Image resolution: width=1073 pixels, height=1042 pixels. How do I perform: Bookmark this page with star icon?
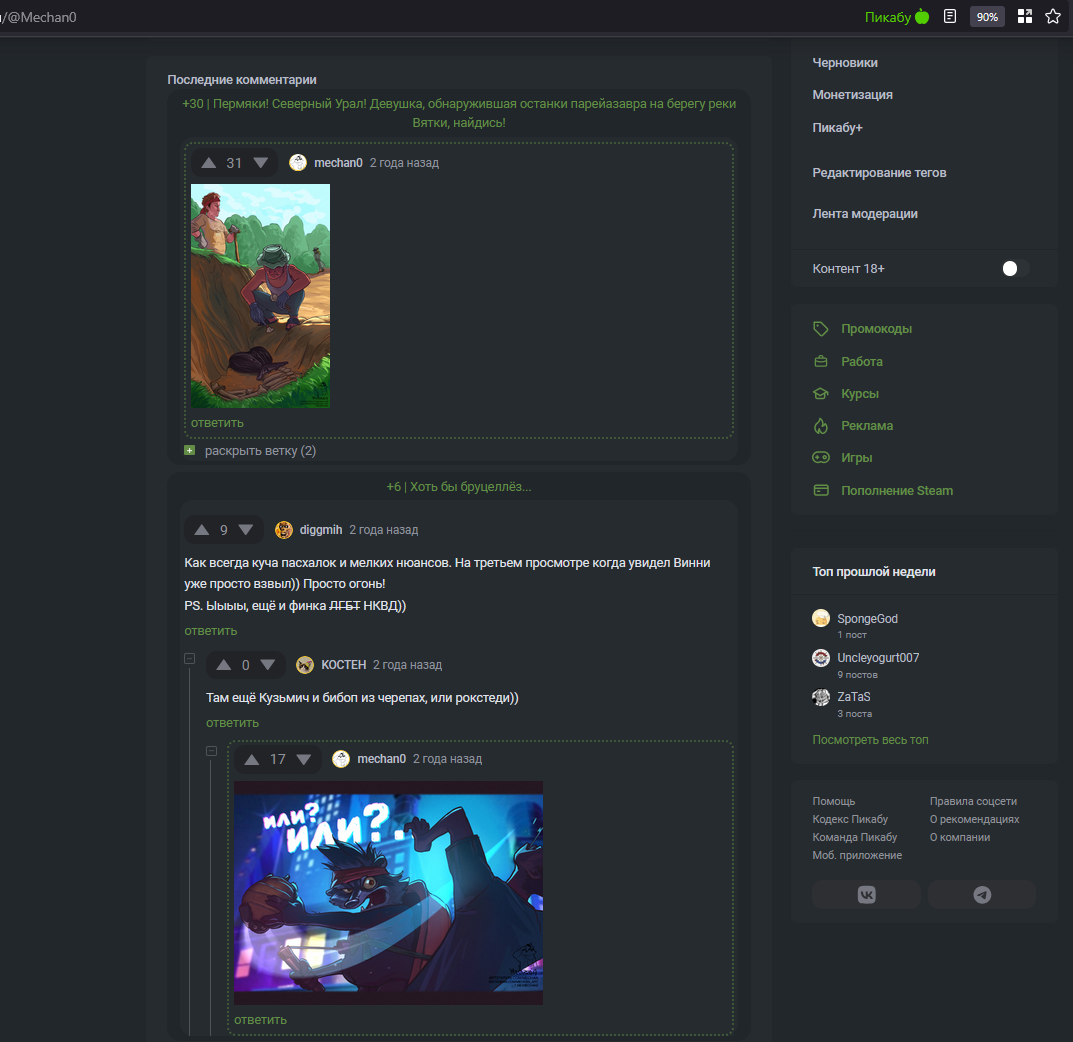1052,16
